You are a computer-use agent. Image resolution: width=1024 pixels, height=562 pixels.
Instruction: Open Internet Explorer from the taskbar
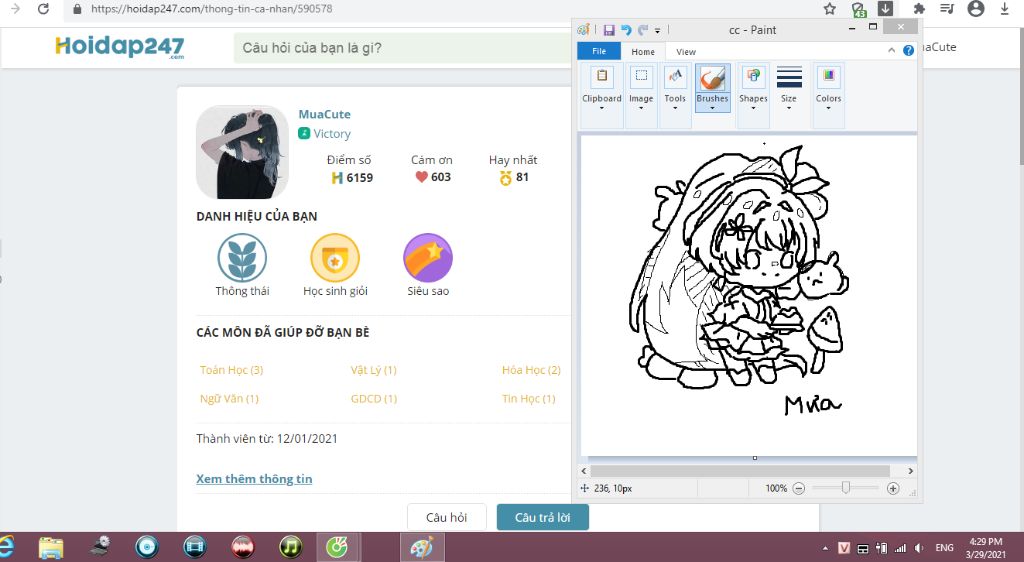pyautogui.click(x=7, y=547)
